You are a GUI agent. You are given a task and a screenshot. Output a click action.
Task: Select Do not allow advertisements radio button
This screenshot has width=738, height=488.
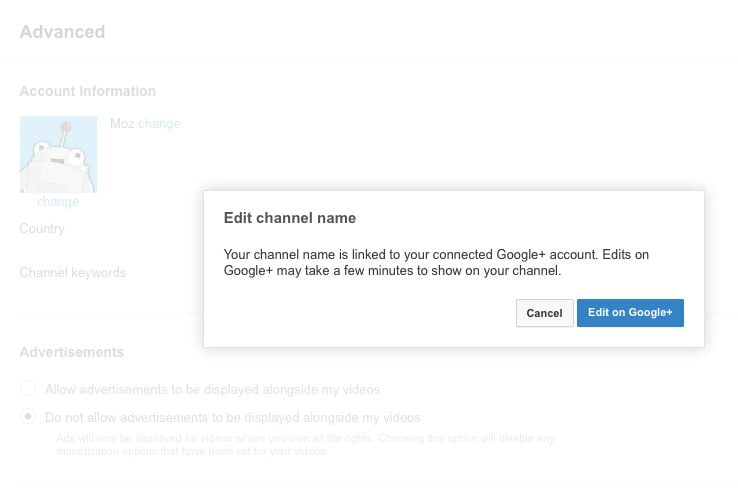(28, 416)
